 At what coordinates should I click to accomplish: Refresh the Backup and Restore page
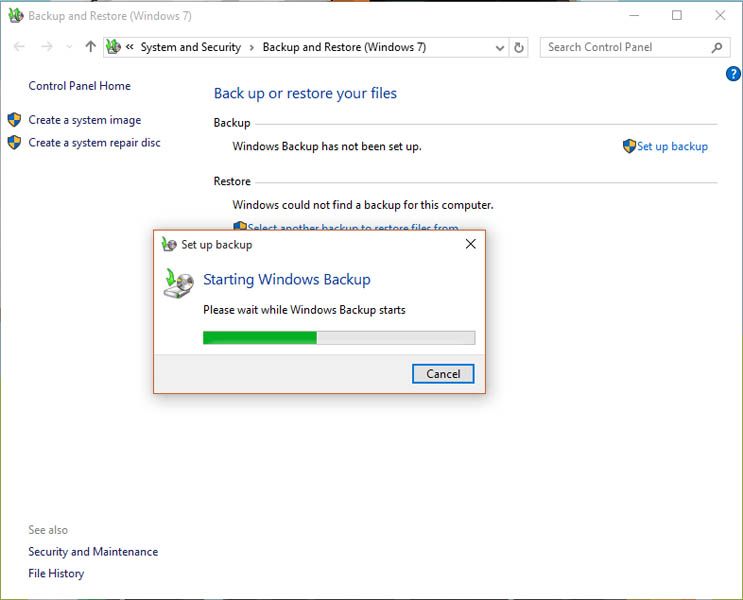(x=519, y=47)
